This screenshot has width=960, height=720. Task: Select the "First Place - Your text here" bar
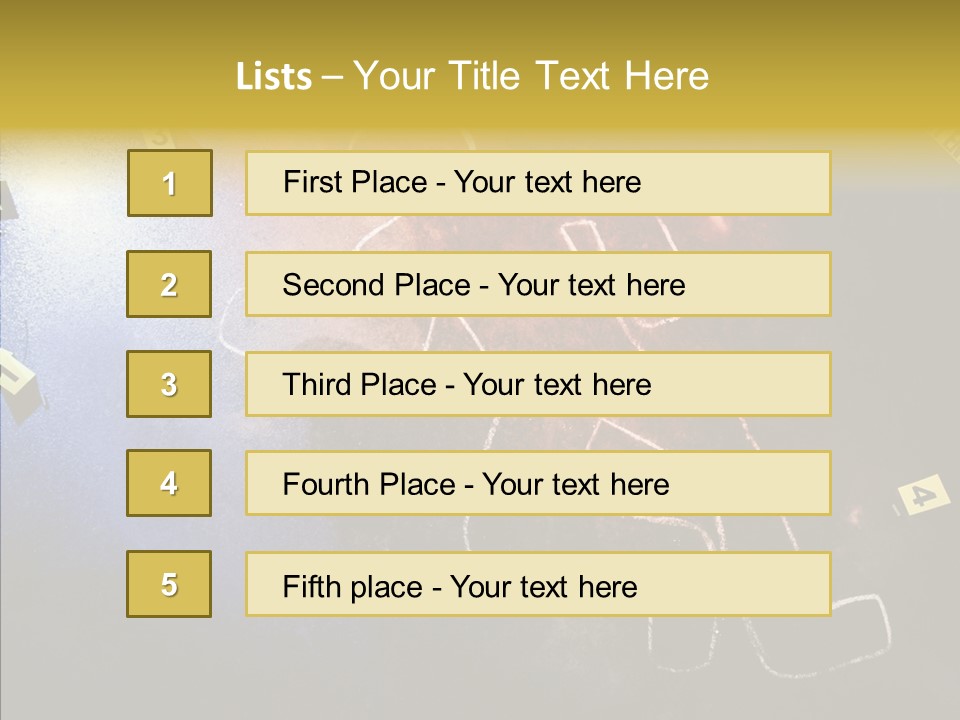[x=538, y=183]
